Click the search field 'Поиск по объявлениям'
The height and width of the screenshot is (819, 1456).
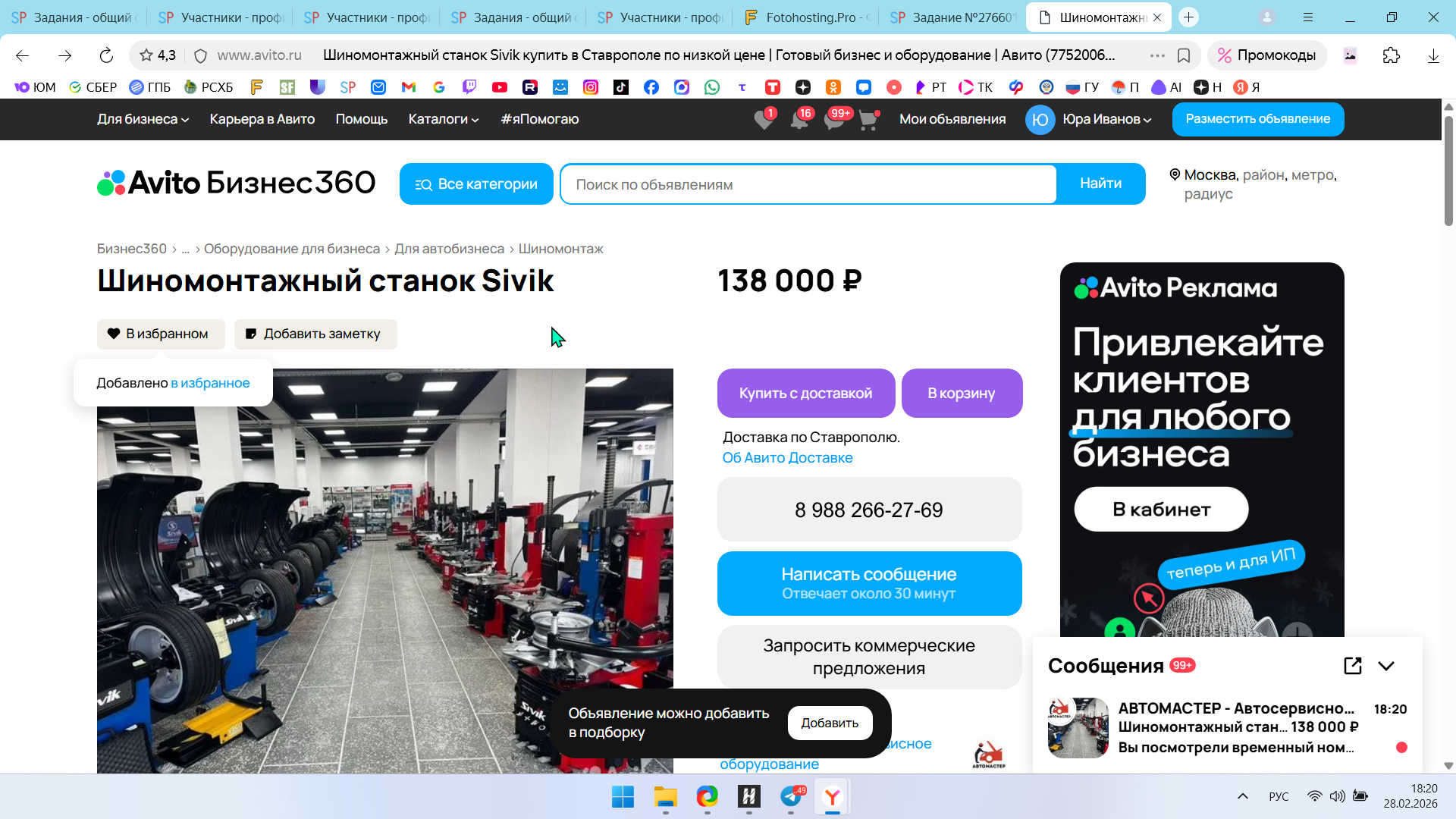pos(808,184)
